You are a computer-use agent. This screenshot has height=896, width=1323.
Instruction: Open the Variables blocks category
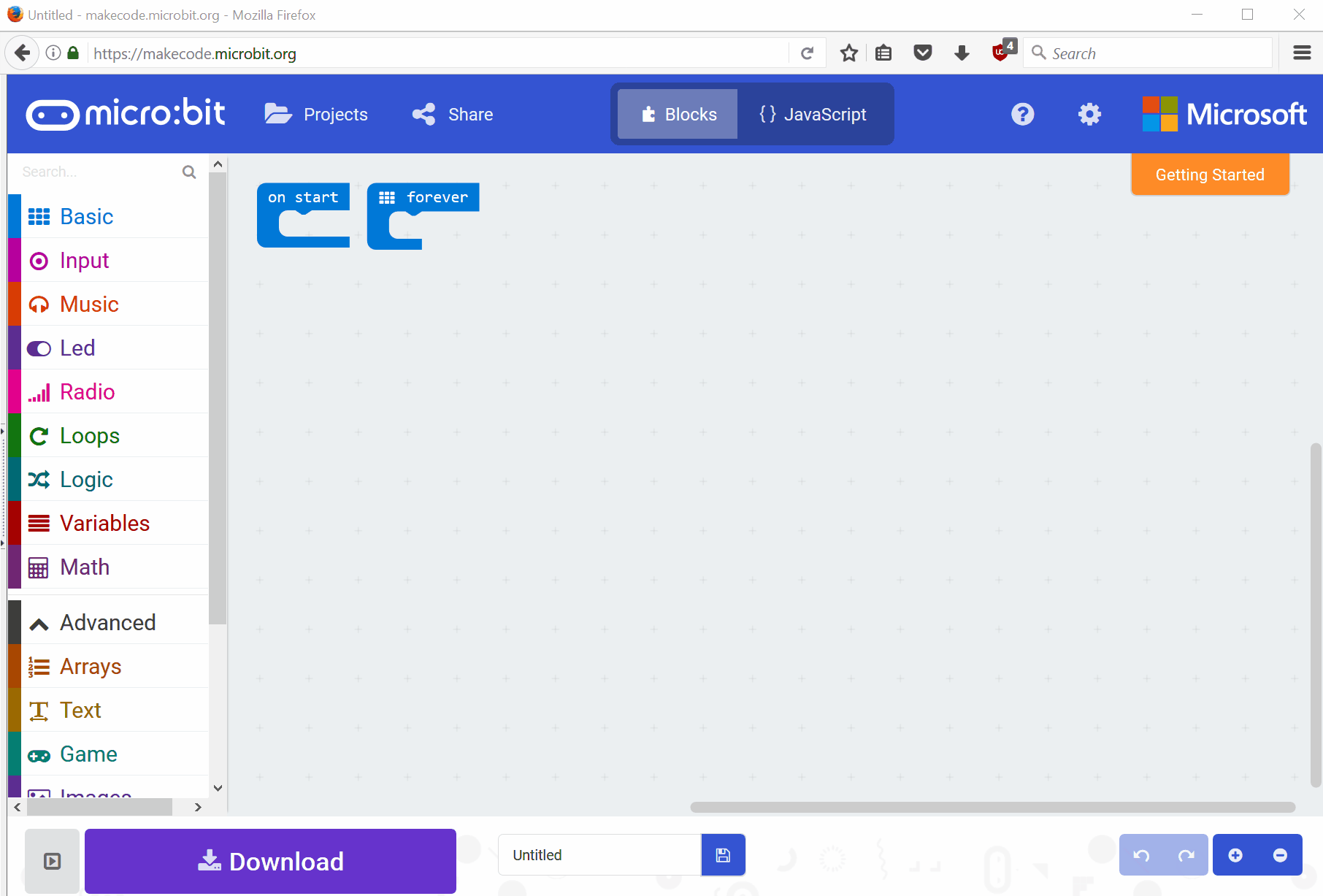point(104,523)
